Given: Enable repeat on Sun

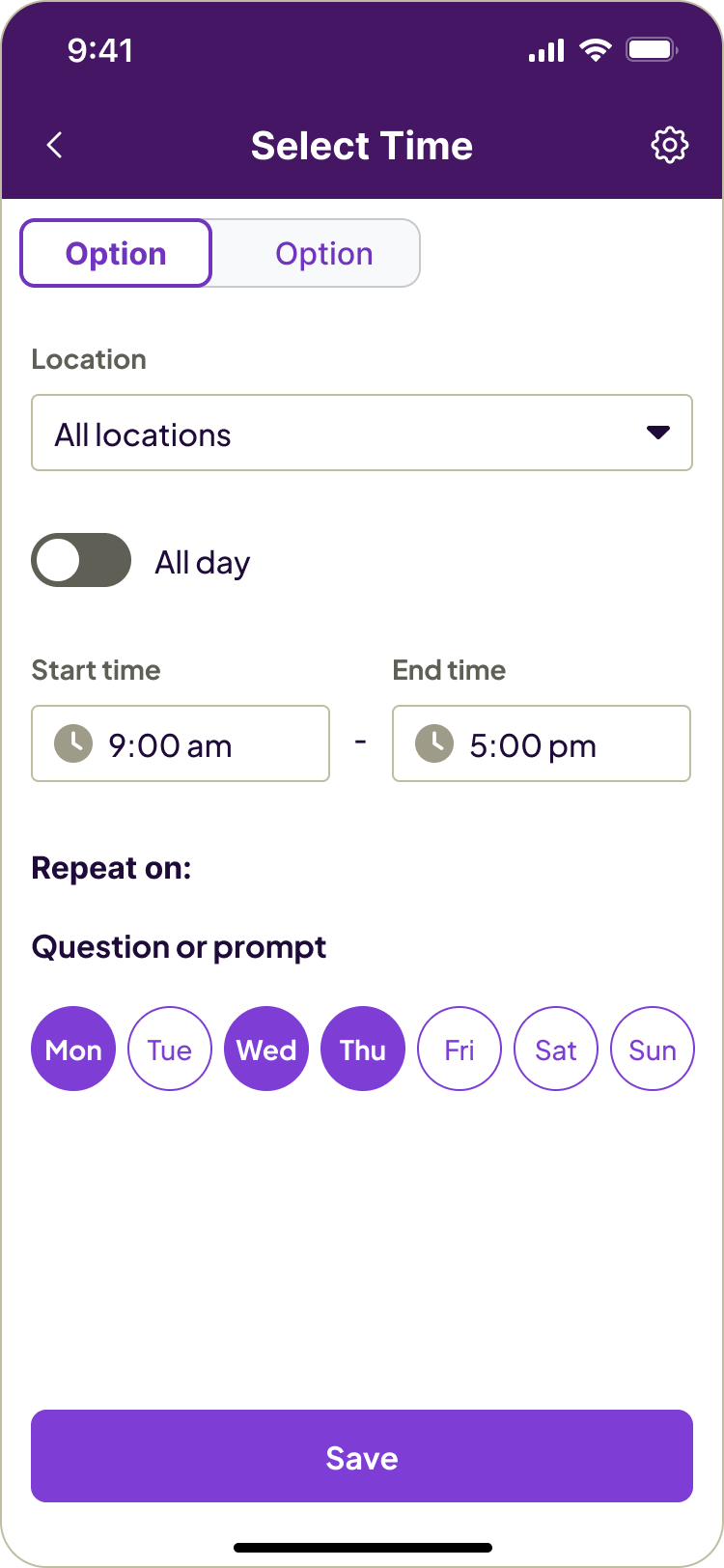Looking at the screenshot, I should pyautogui.click(x=653, y=1050).
